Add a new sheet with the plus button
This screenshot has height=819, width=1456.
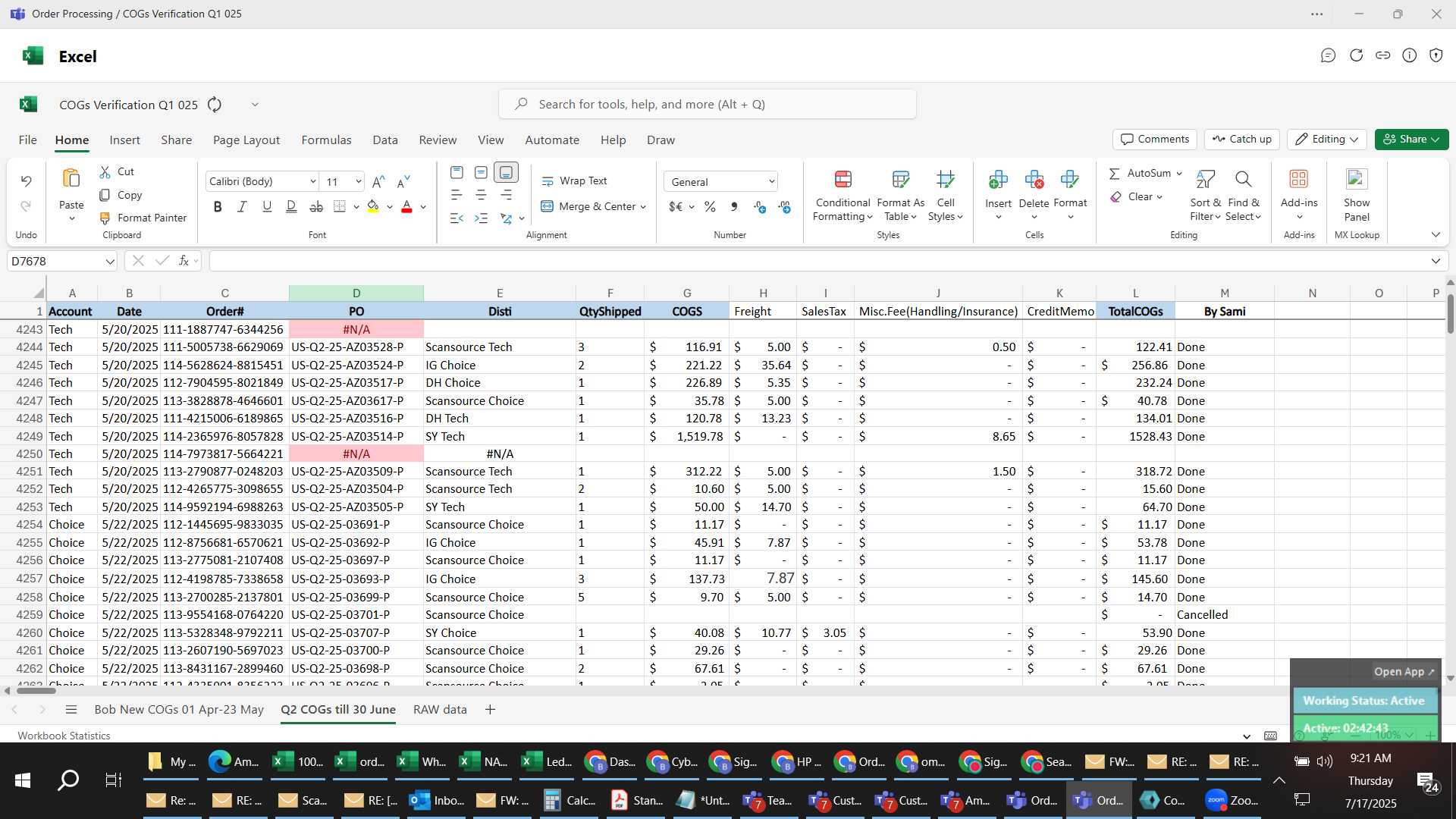pyautogui.click(x=490, y=709)
